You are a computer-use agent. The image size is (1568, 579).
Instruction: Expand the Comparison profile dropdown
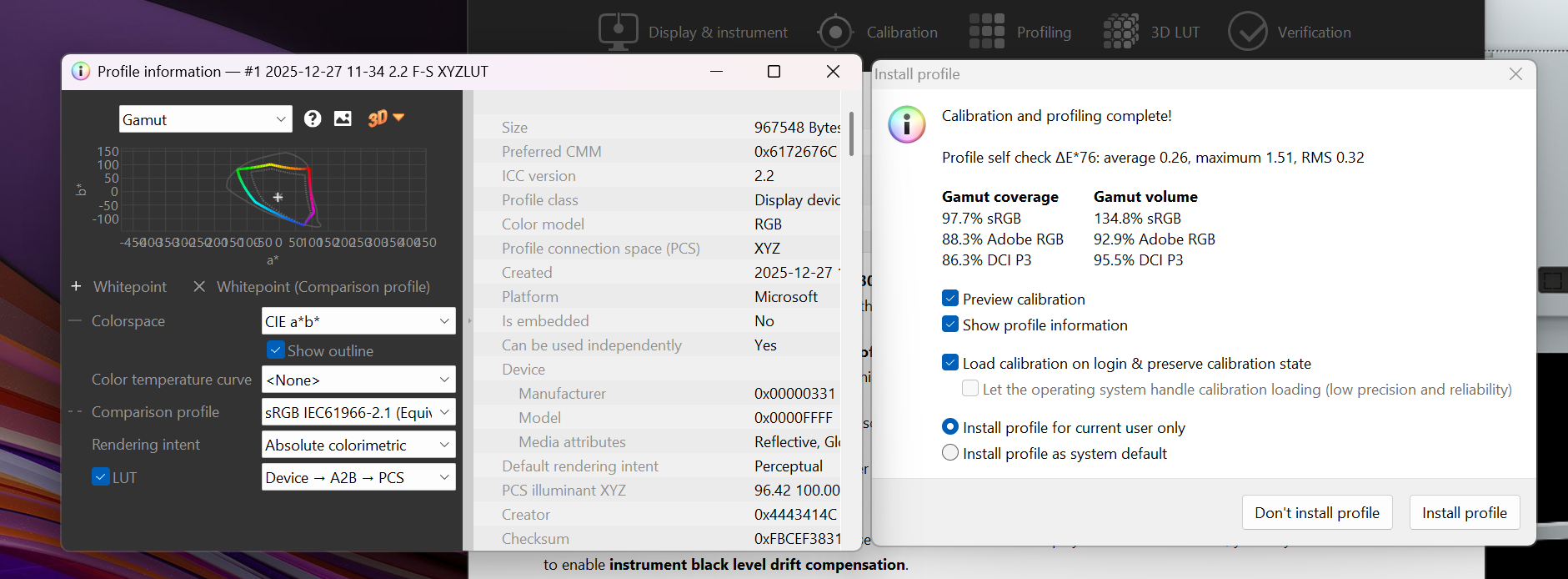click(x=358, y=412)
